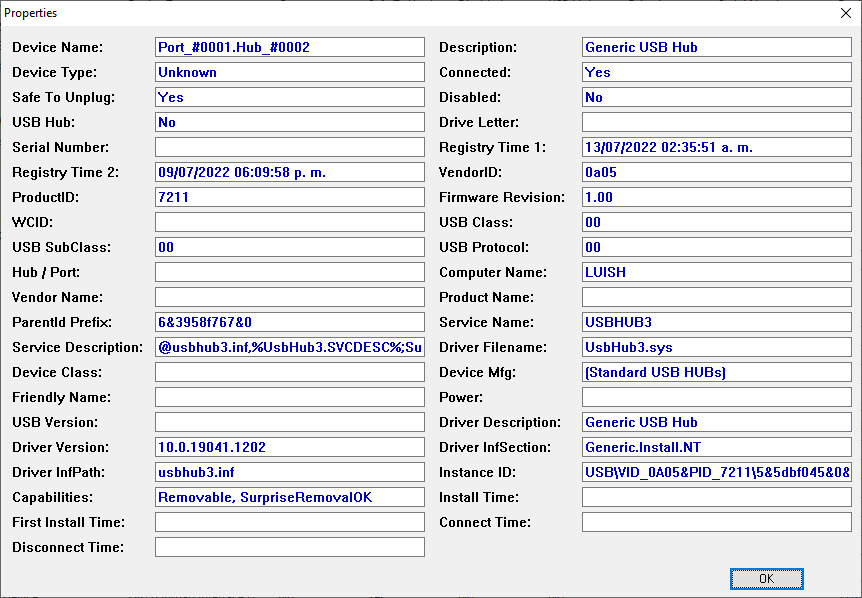Click the ProductID field with 7211

(289, 197)
